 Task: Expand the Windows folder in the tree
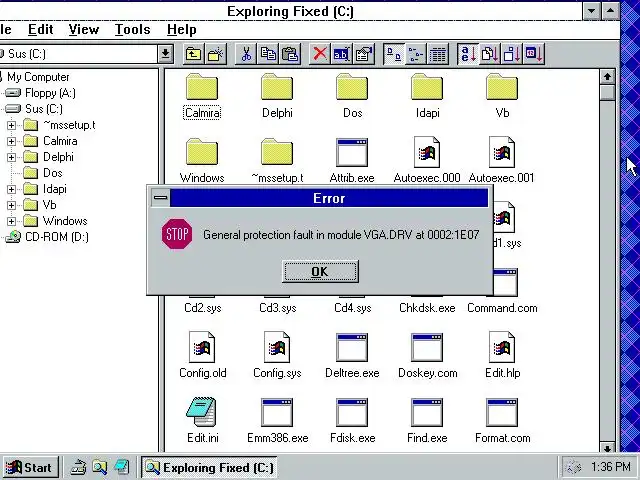11,221
